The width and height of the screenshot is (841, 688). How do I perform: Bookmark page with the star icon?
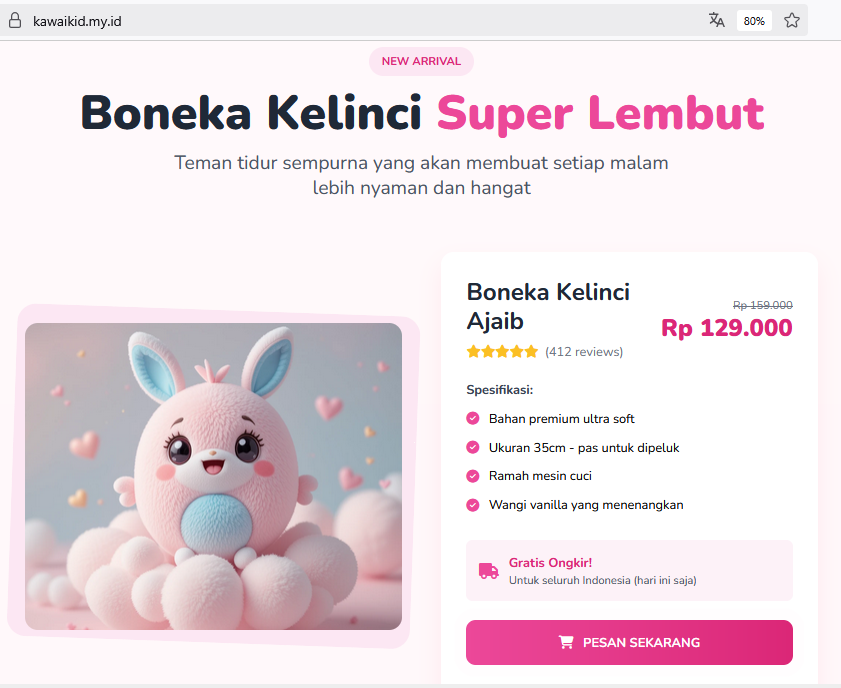[x=792, y=20]
